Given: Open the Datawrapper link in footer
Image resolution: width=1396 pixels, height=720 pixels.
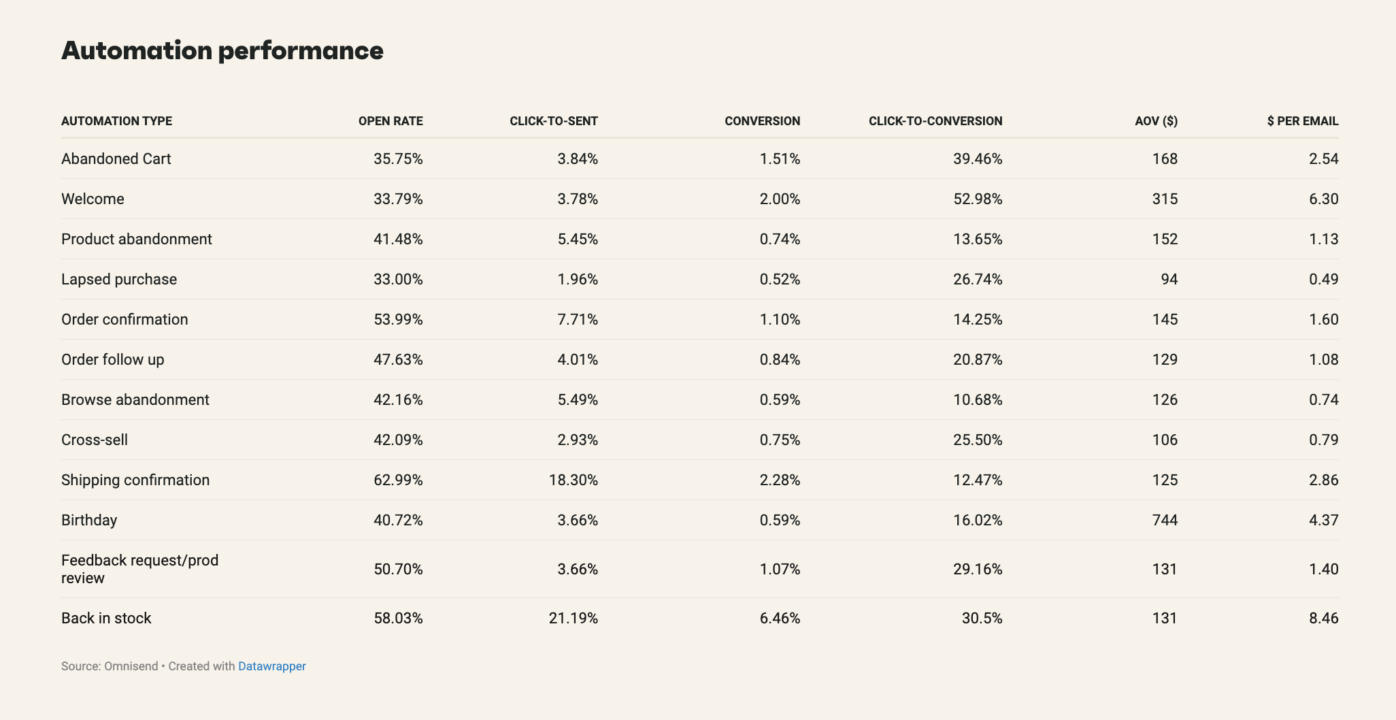Looking at the screenshot, I should [272, 666].
